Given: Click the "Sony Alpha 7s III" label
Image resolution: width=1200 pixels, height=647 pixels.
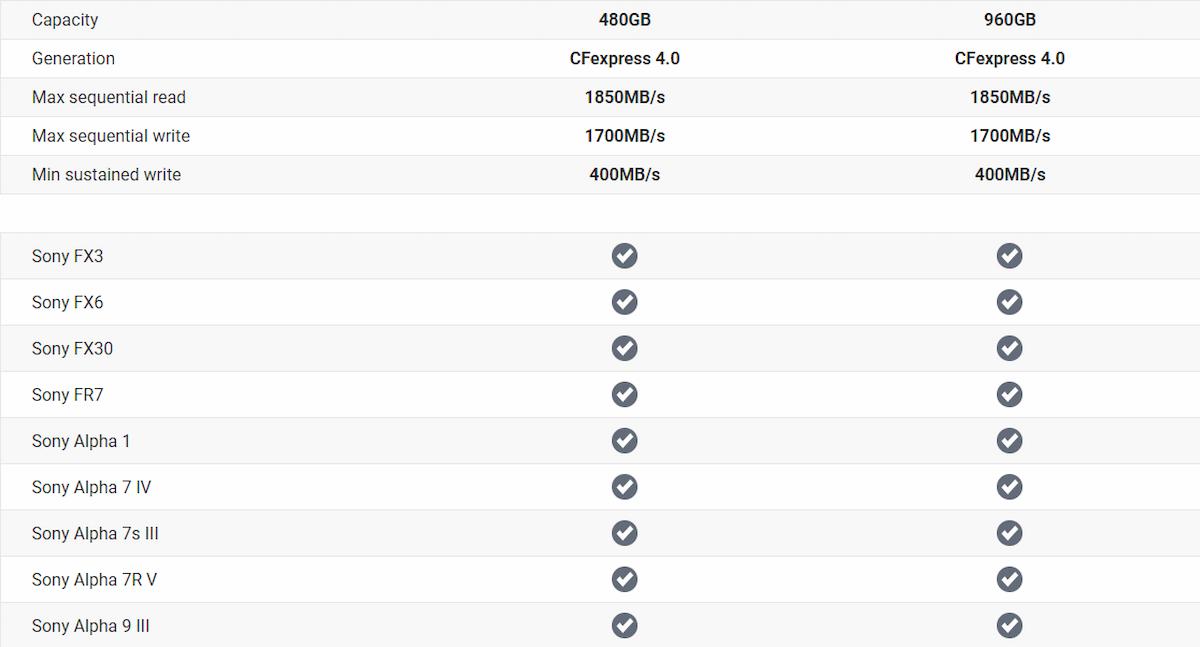Looking at the screenshot, I should click(x=95, y=533).
